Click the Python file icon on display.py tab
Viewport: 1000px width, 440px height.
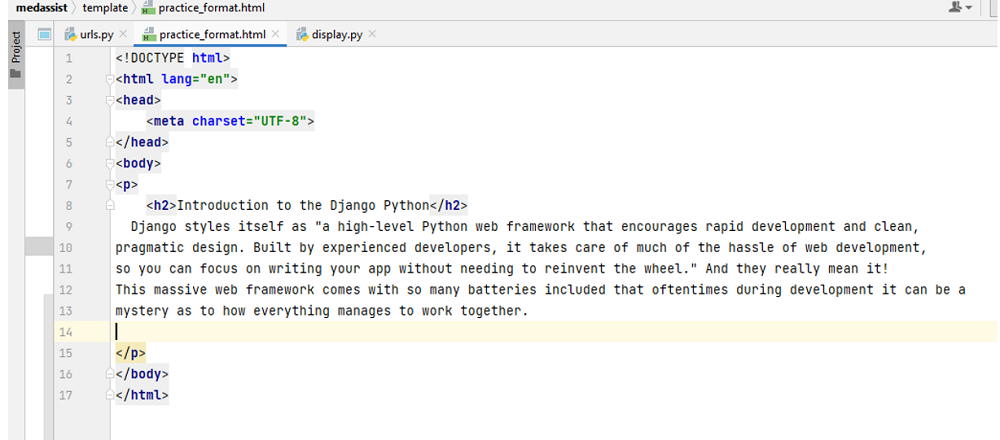click(x=302, y=35)
